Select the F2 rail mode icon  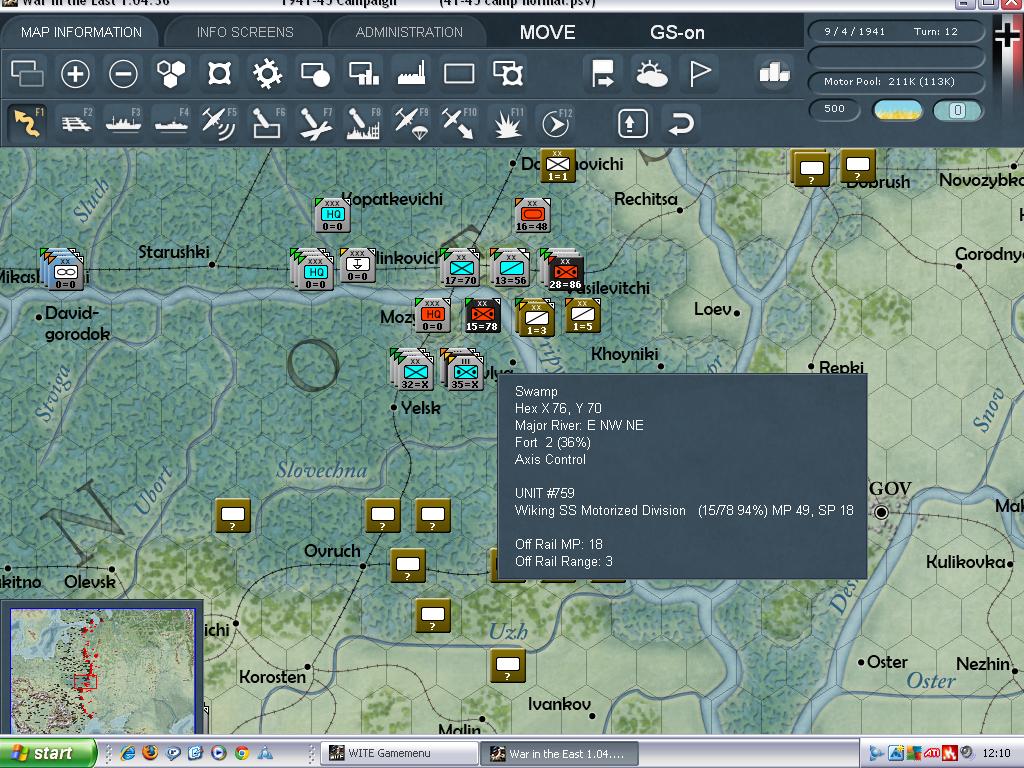point(76,123)
